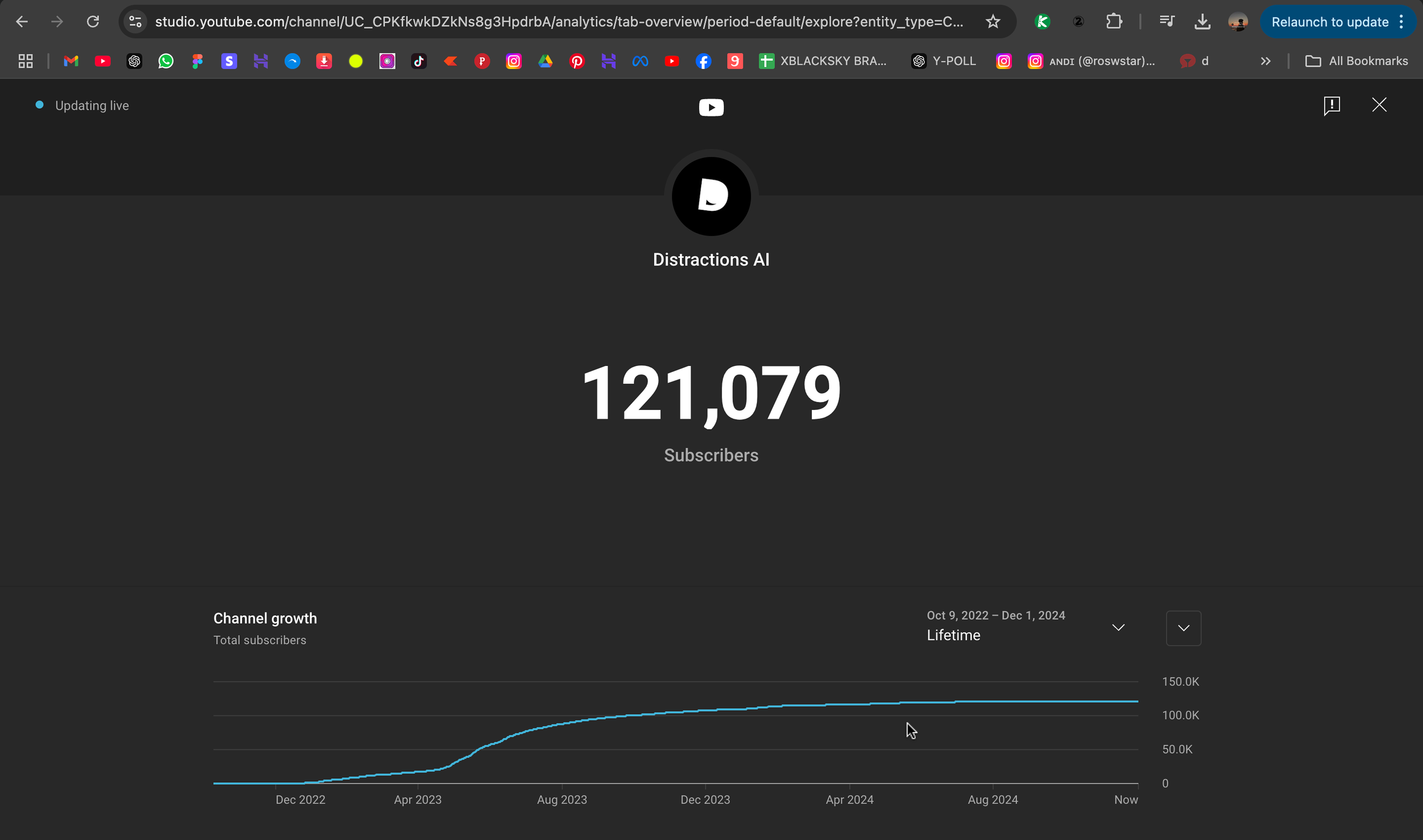Open the Meta bookmark
The height and width of the screenshot is (840, 1423).
[x=640, y=61]
